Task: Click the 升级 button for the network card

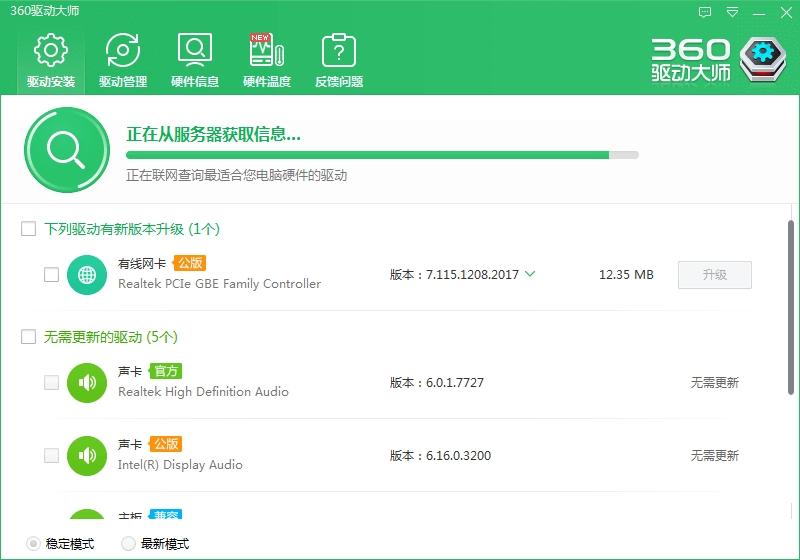Action: [715, 275]
